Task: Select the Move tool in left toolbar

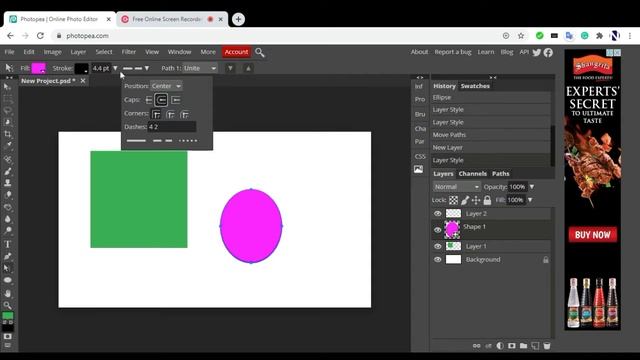Action: coord(7,87)
